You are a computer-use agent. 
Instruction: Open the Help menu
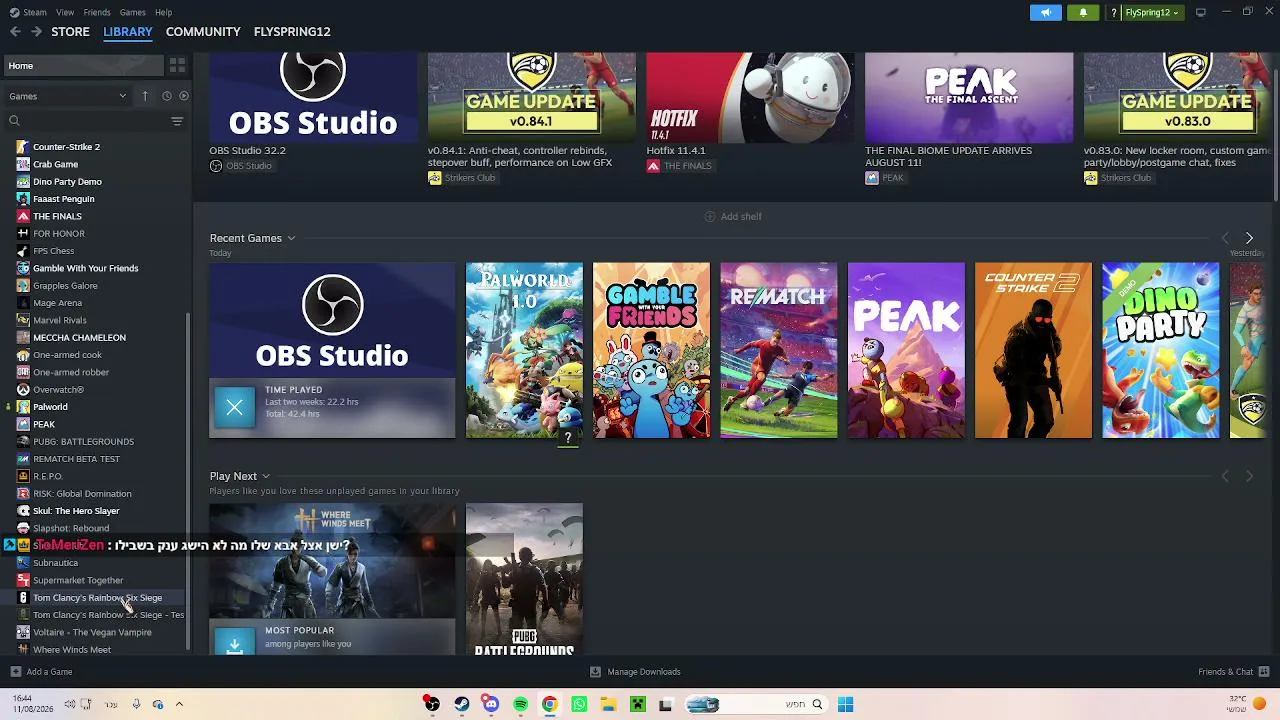[x=163, y=13]
